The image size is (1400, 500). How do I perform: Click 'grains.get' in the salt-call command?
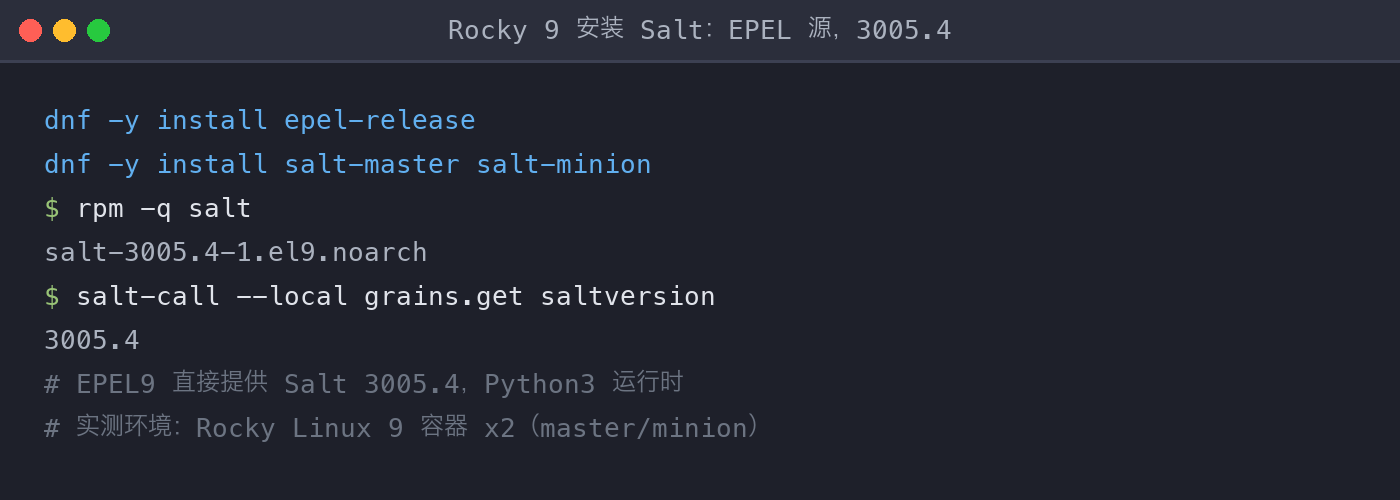tap(444, 296)
